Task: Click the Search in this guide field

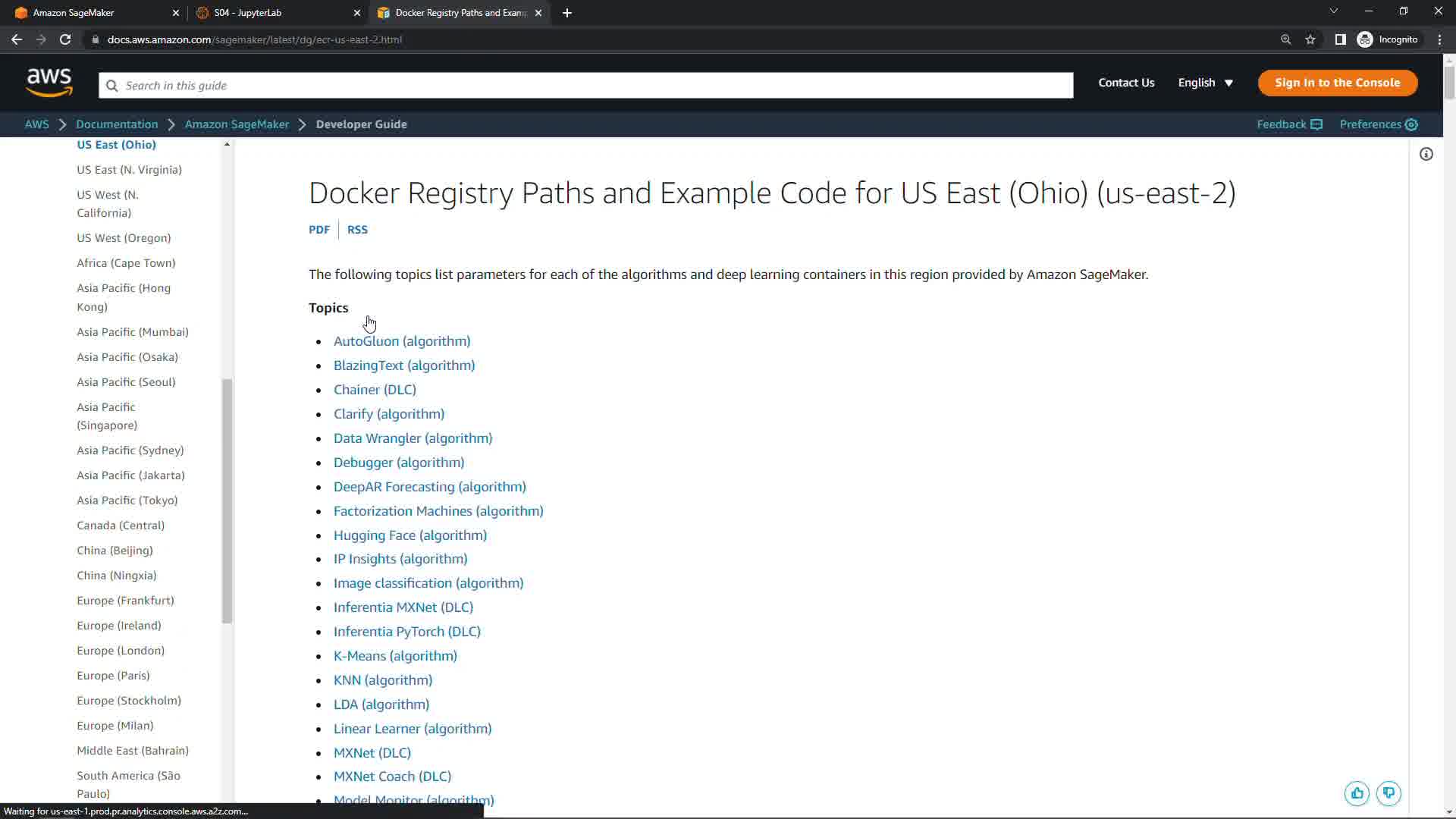Action: point(585,86)
